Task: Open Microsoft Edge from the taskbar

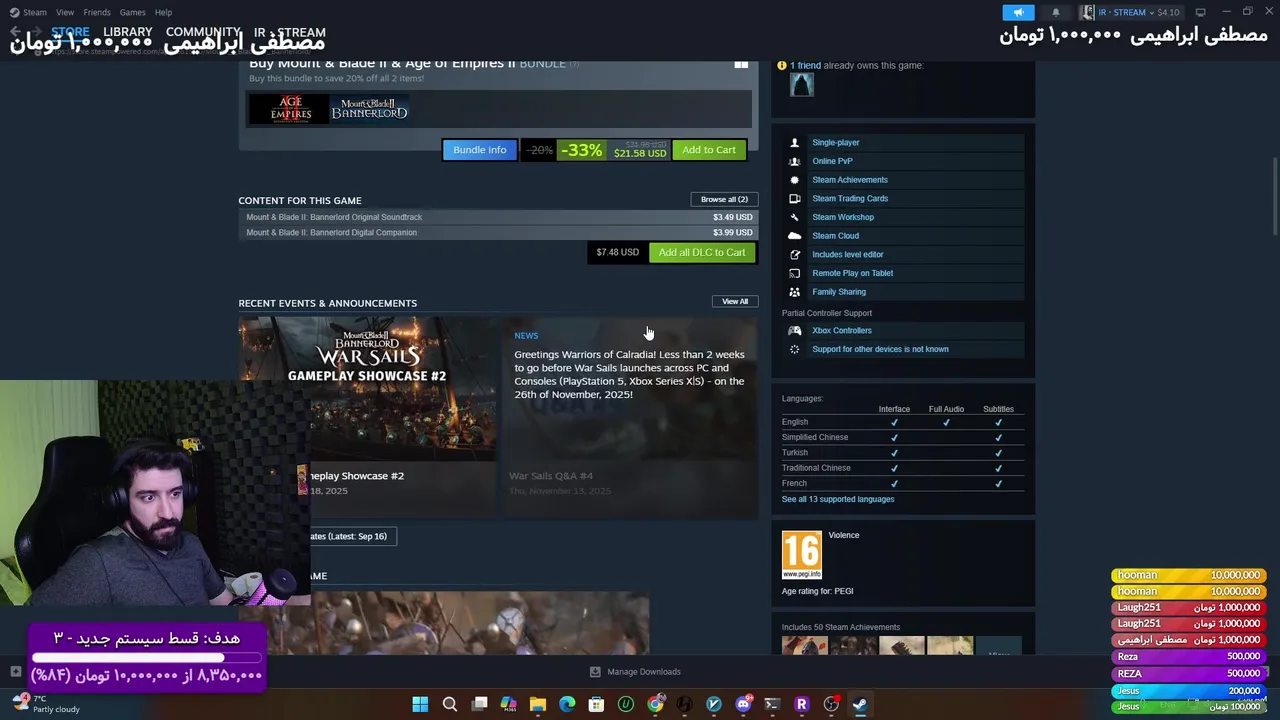Action: pos(567,704)
